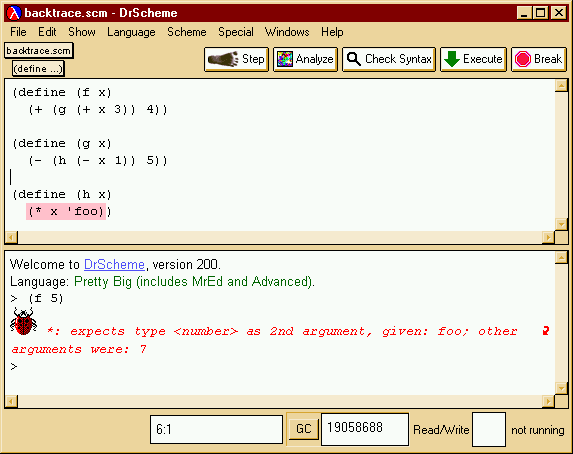Click the GC button
The height and width of the screenshot is (454, 573).
coord(303,428)
